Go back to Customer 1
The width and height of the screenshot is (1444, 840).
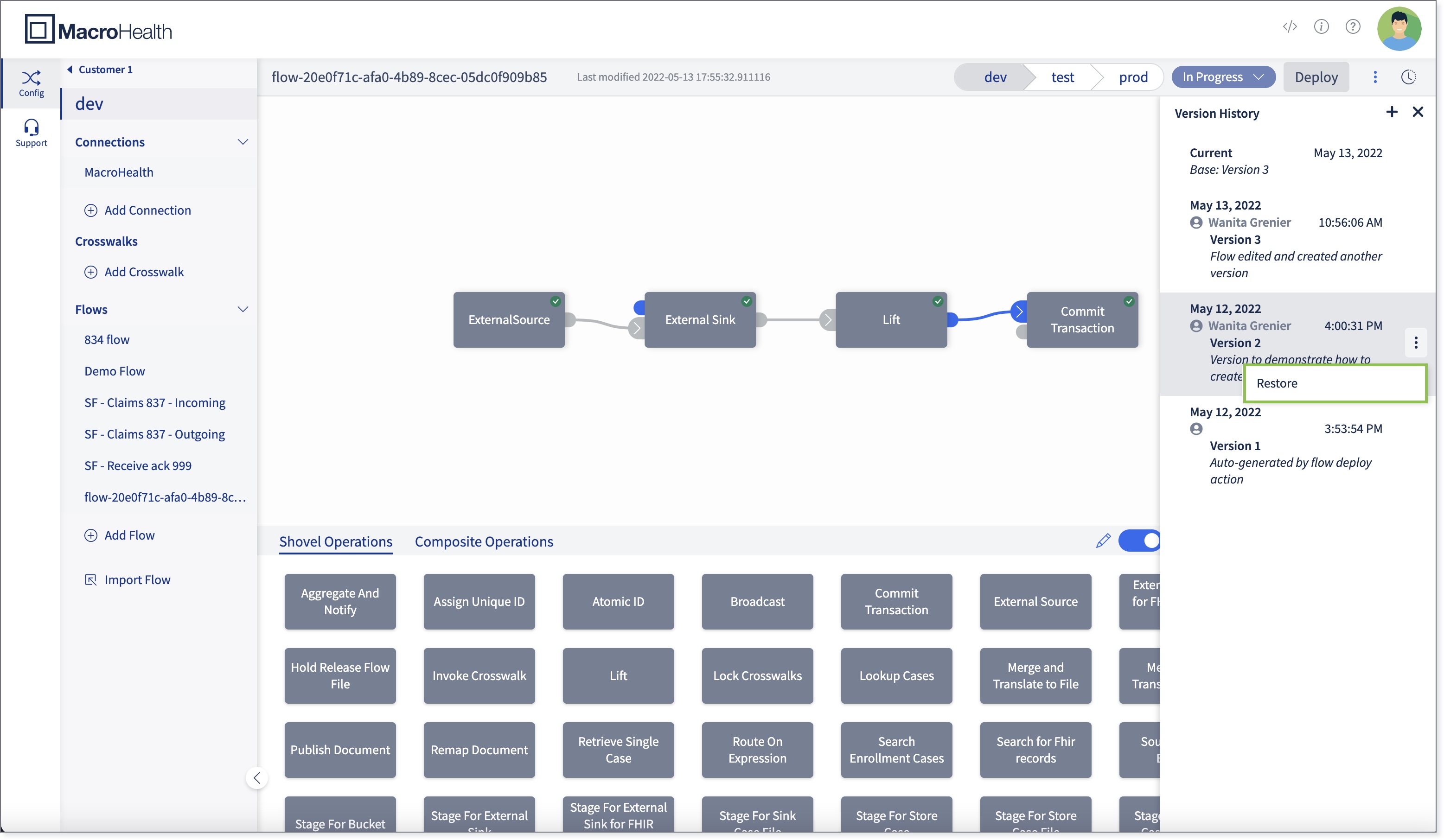(x=100, y=70)
